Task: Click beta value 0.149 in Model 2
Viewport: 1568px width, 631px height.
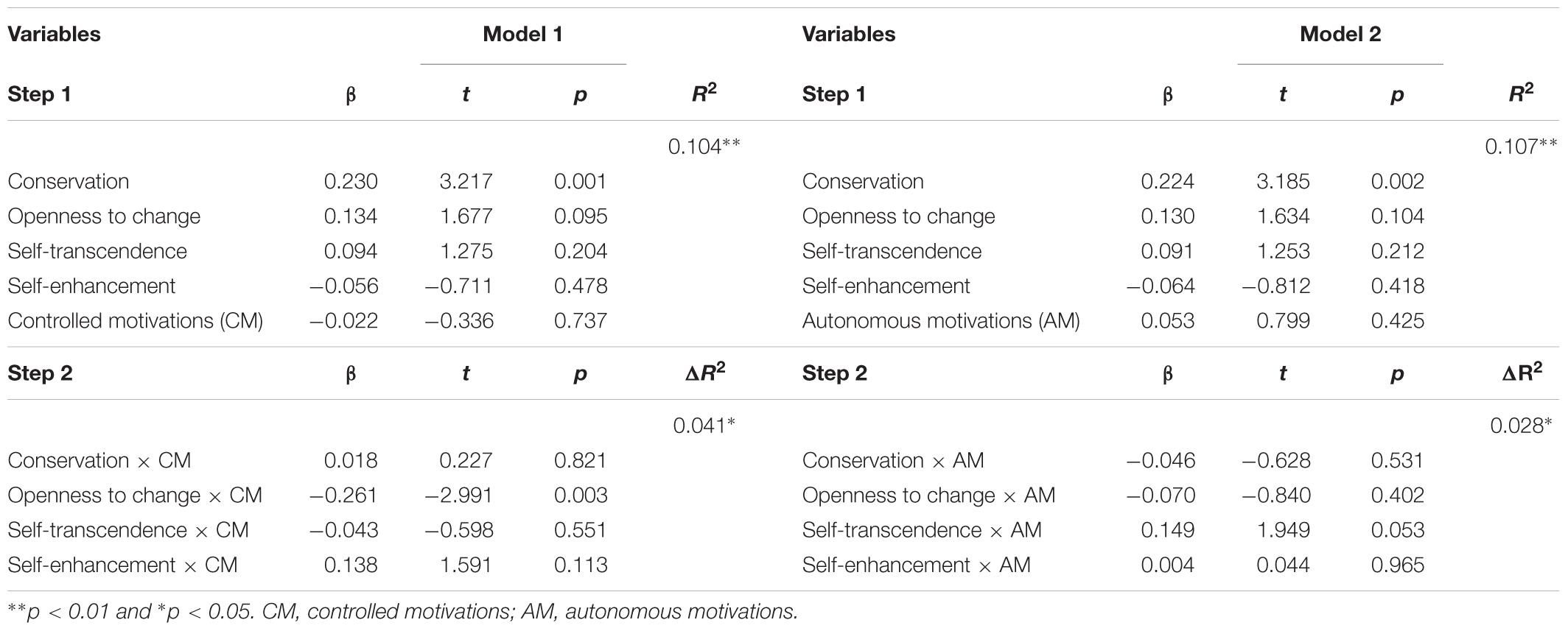Action: [x=1167, y=530]
